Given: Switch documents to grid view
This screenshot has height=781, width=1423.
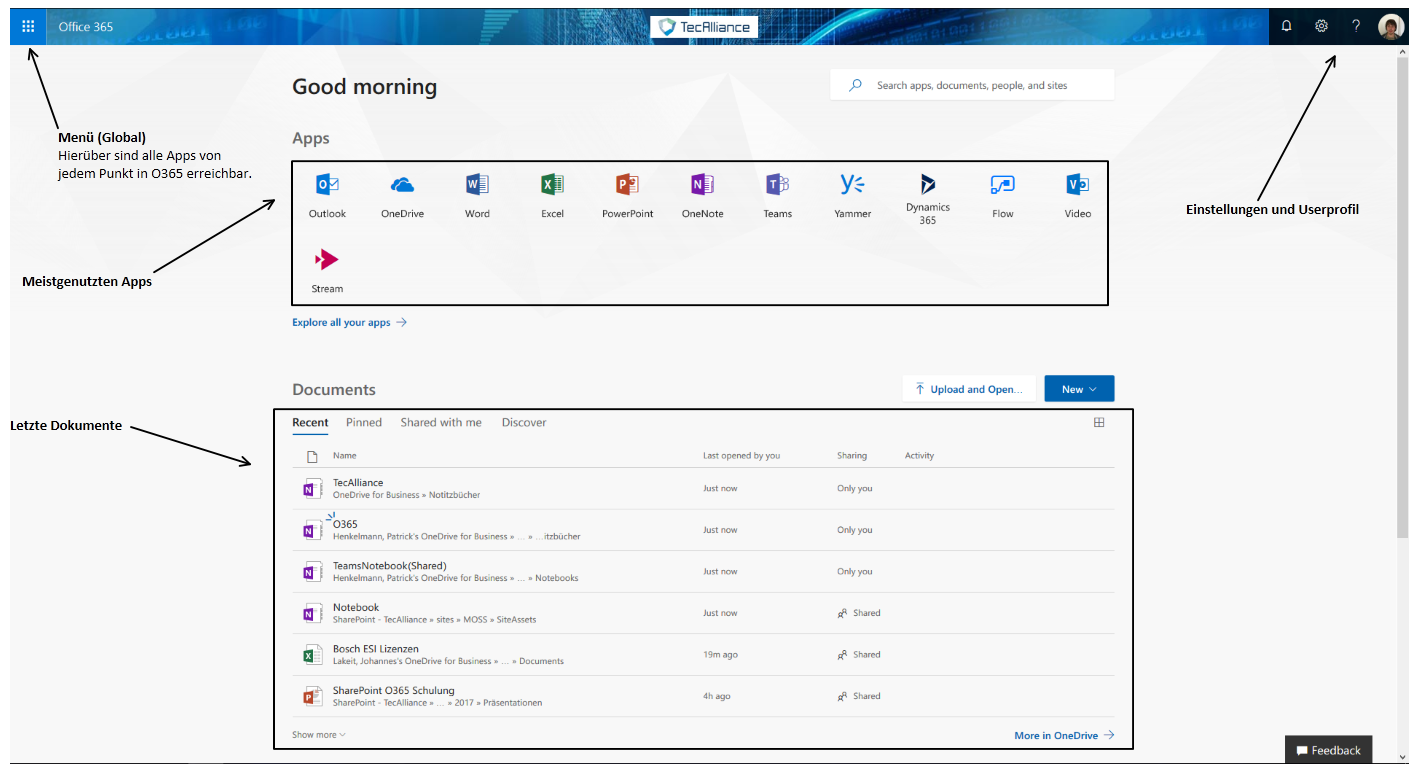Looking at the screenshot, I should tap(1099, 422).
